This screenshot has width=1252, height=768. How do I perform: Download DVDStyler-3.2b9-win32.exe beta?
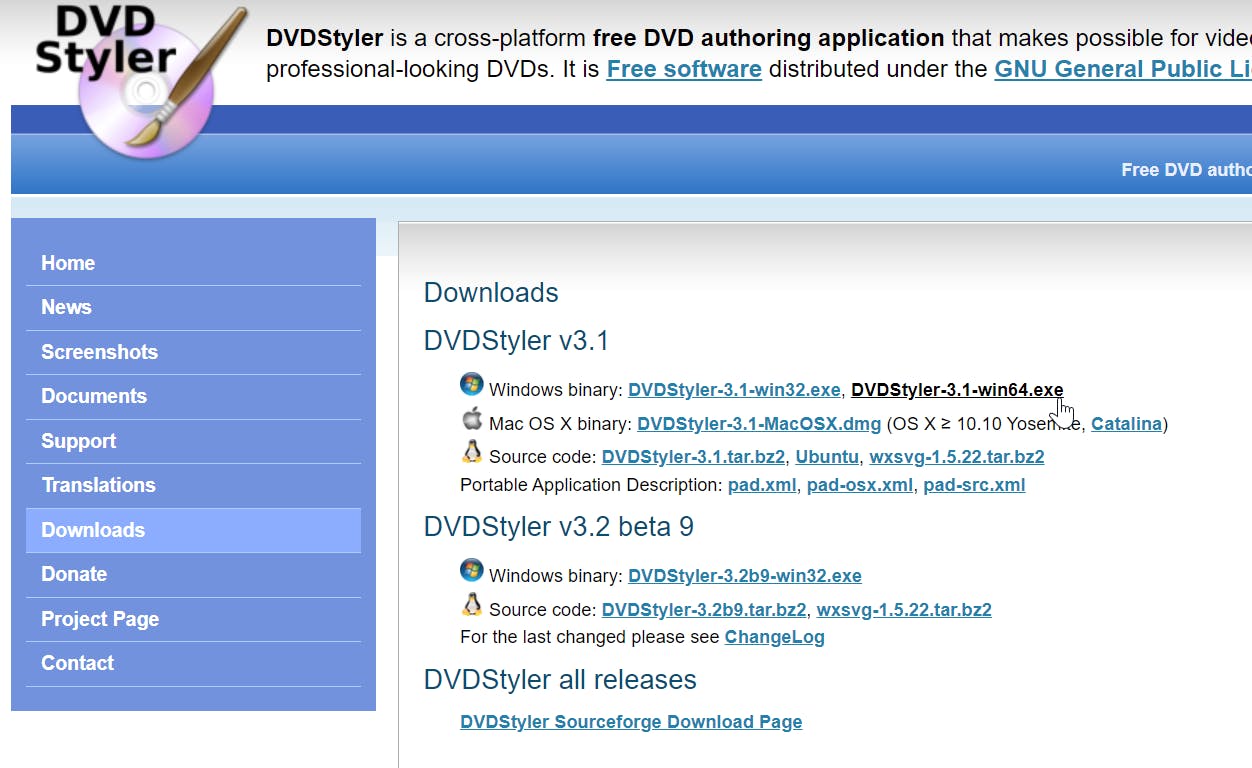[x=745, y=576]
